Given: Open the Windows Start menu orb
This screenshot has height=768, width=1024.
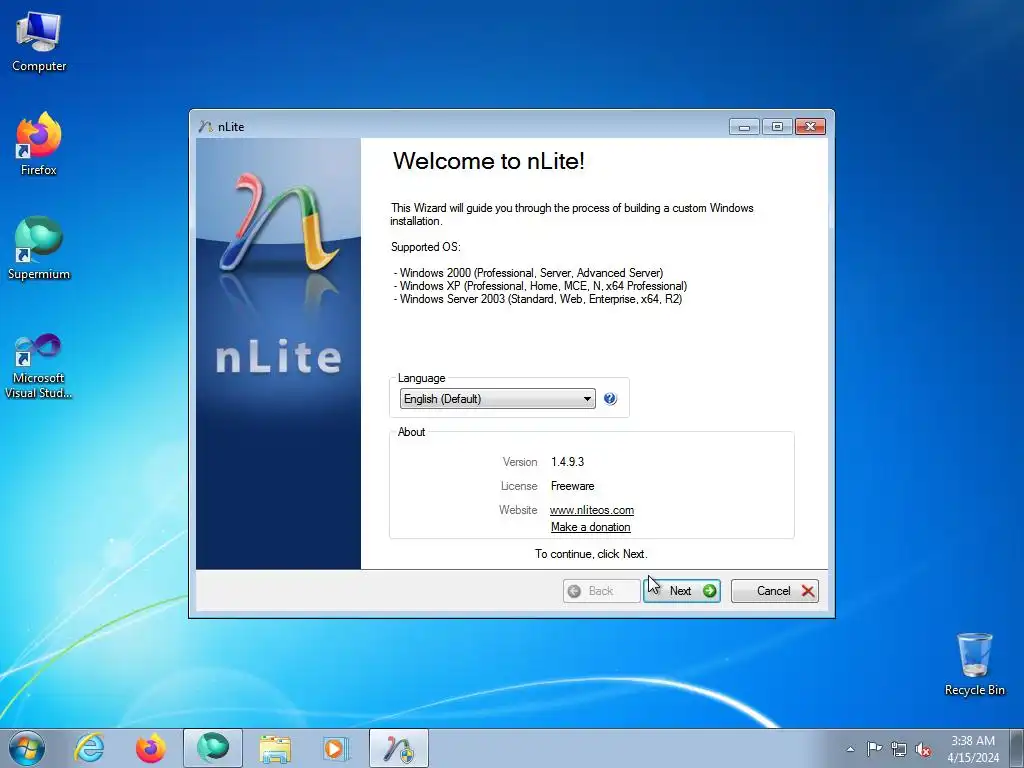Looking at the screenshot, I should (27, 748).
